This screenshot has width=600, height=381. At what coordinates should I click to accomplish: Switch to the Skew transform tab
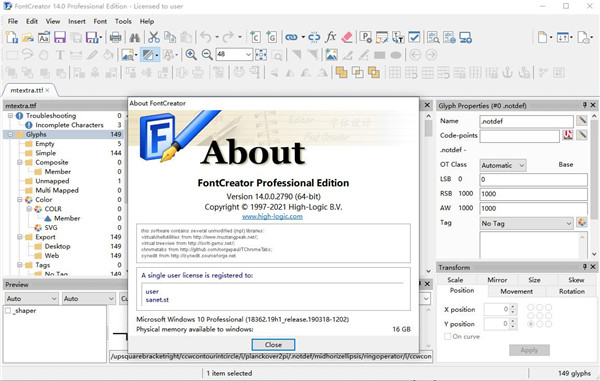[576, 280]
